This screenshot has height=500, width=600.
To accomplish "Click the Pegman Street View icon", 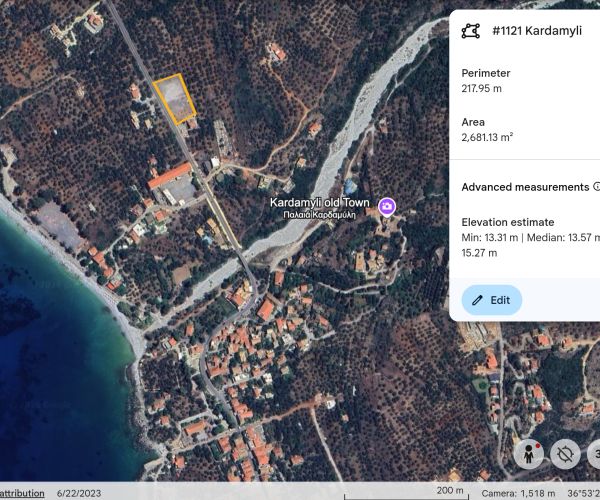I will (x=528, y=453).
